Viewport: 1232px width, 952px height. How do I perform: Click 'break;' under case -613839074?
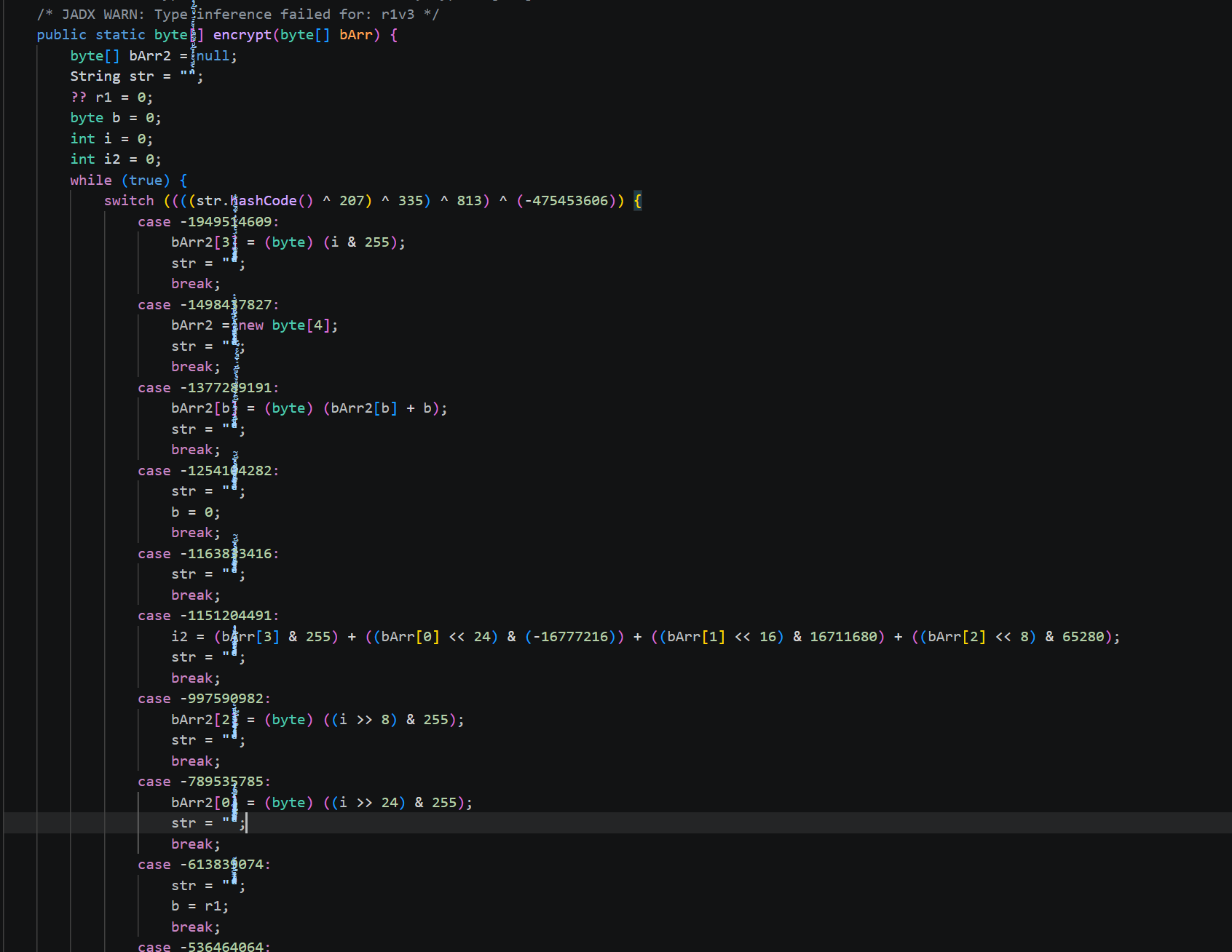196,927
